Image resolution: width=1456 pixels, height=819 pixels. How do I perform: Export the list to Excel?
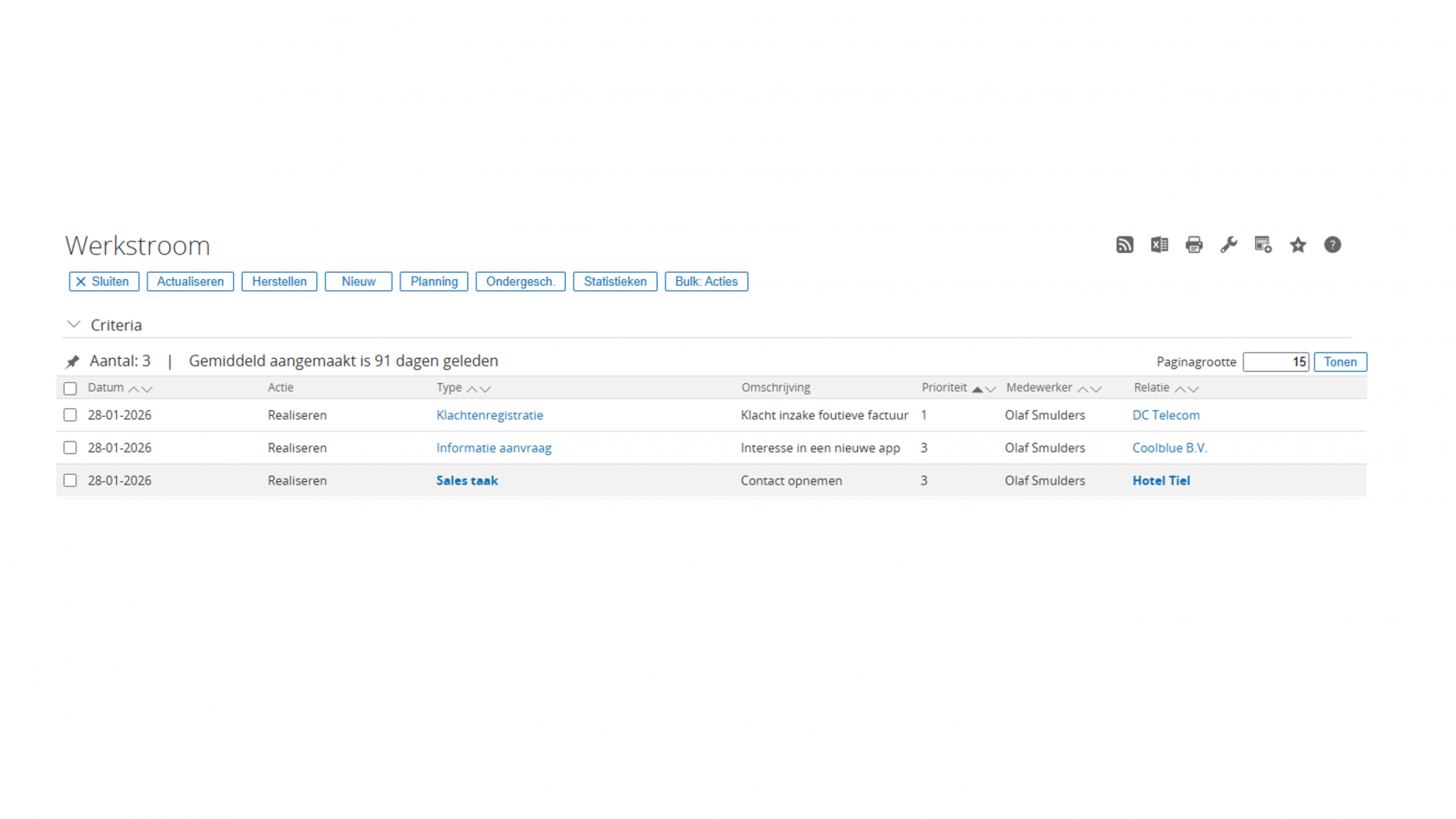click(1159, 245)
